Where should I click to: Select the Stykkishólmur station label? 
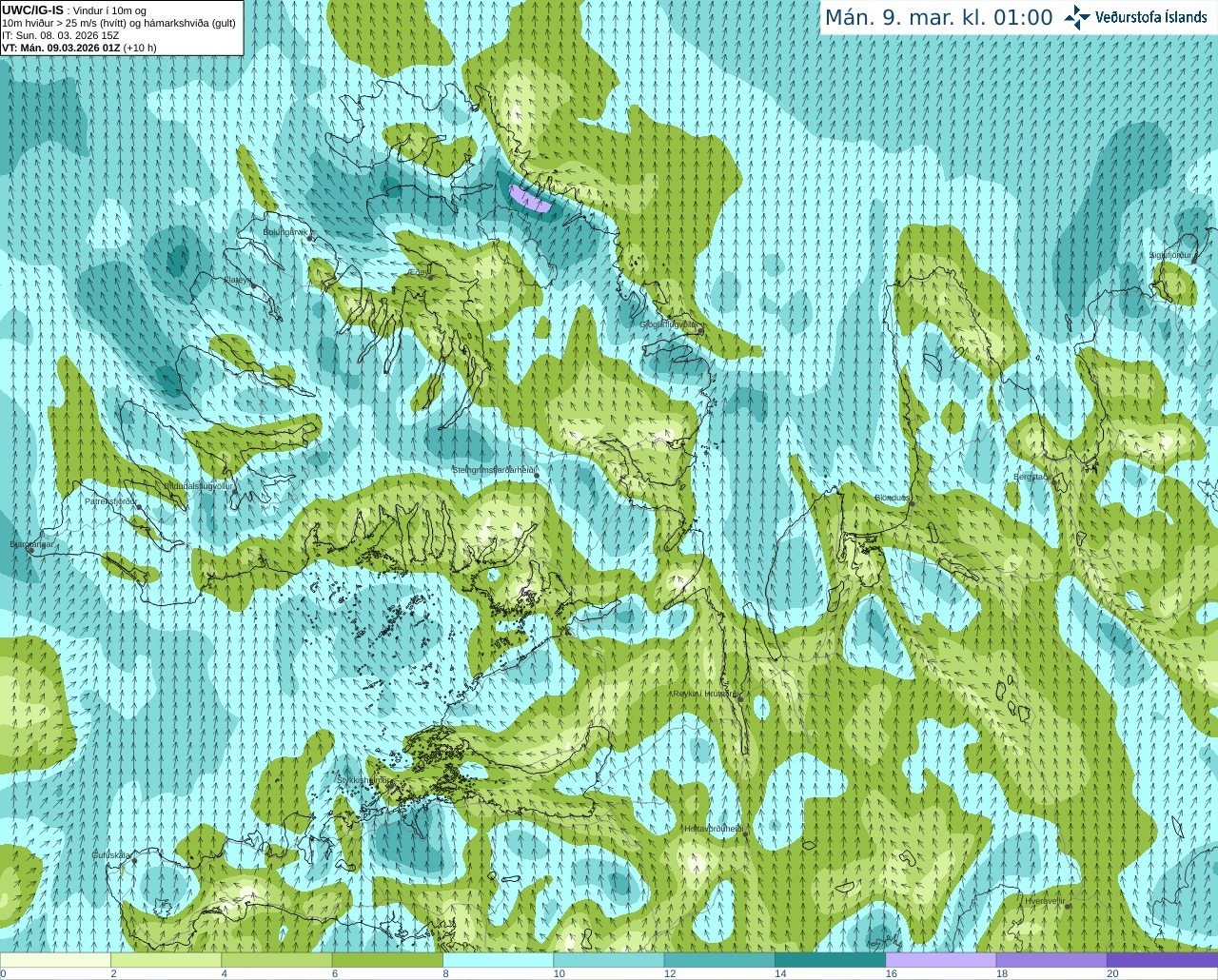[x=363, y=780]
